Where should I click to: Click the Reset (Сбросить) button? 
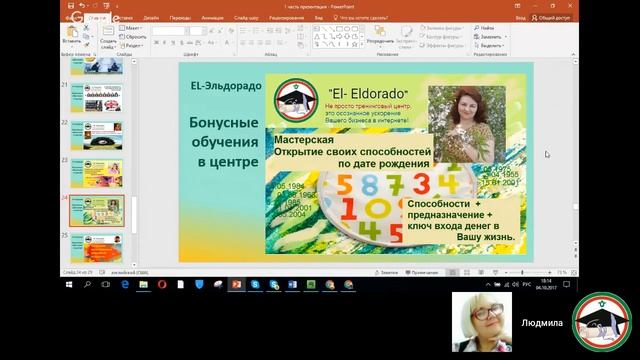pyautogui.click(x=133, y=37)
